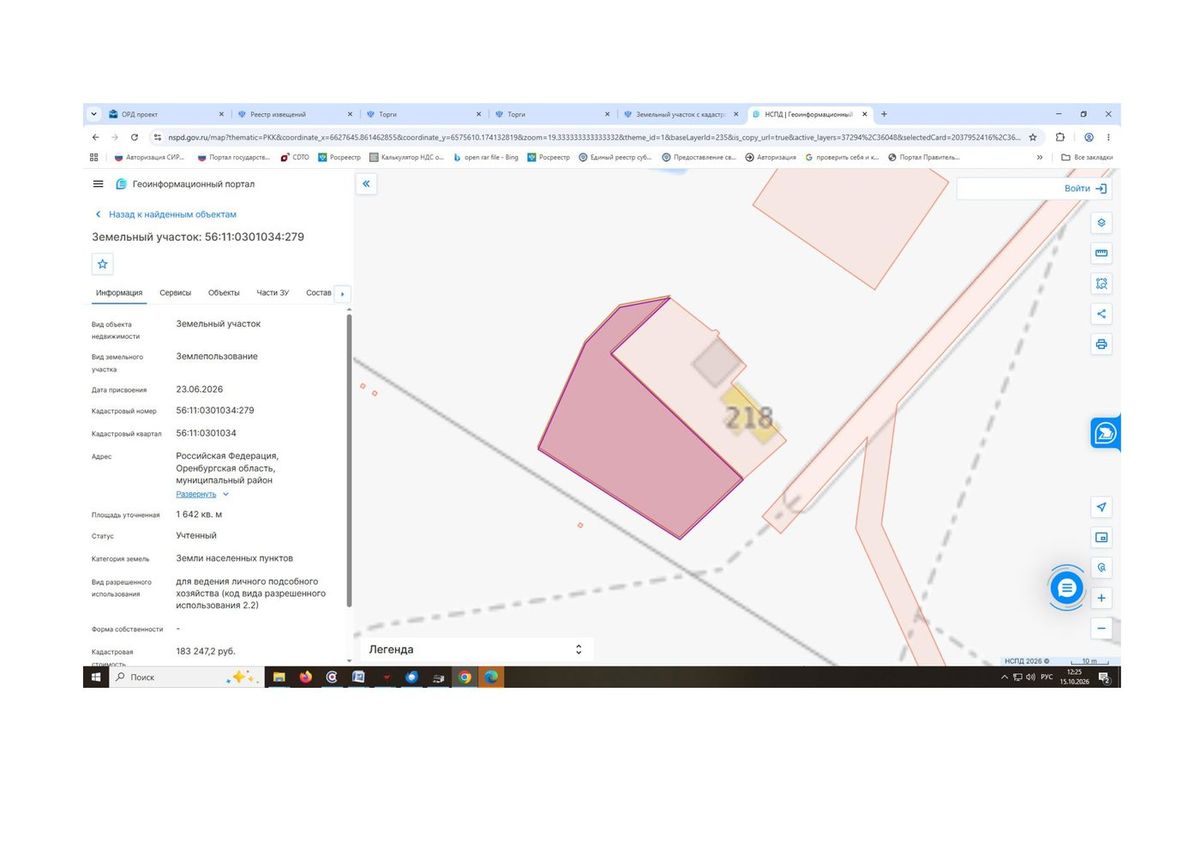Collapse the side panel with the double-arrow button
This screenshot has height=849, width=1200.
(367, 184)
